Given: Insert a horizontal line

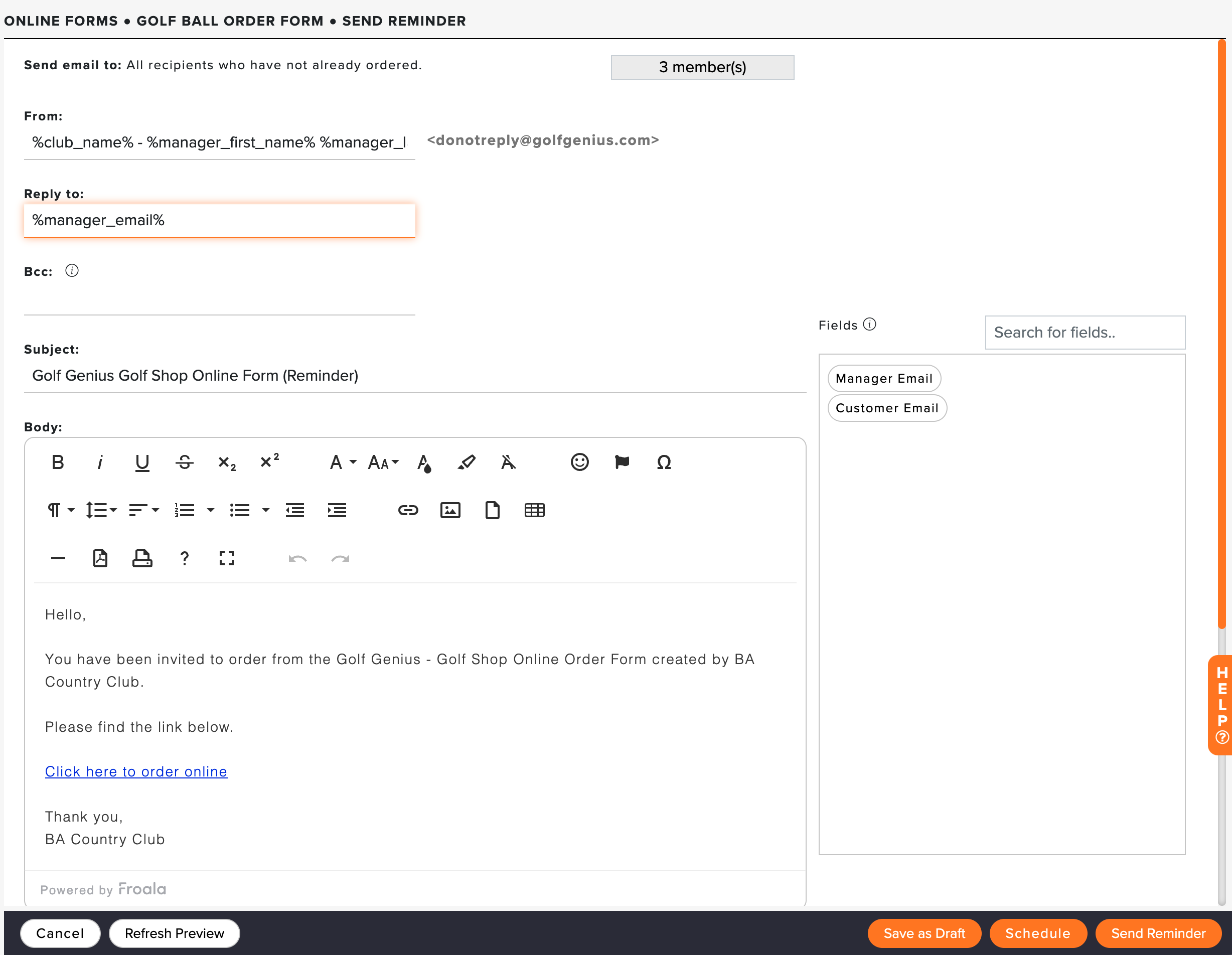Looking at the screenshot, I should click(58, 558).
